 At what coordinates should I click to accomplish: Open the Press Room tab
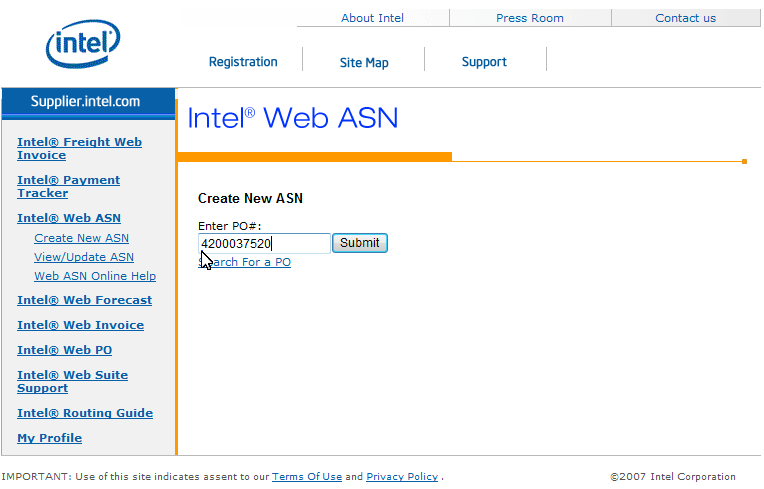(530, 18)
